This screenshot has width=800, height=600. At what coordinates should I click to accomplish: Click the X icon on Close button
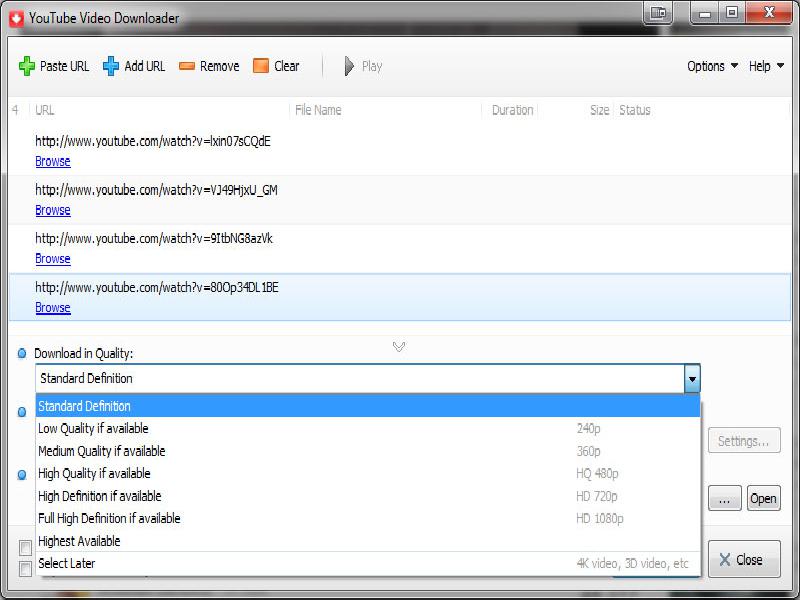pyautogui.click(x=724, y=560)
